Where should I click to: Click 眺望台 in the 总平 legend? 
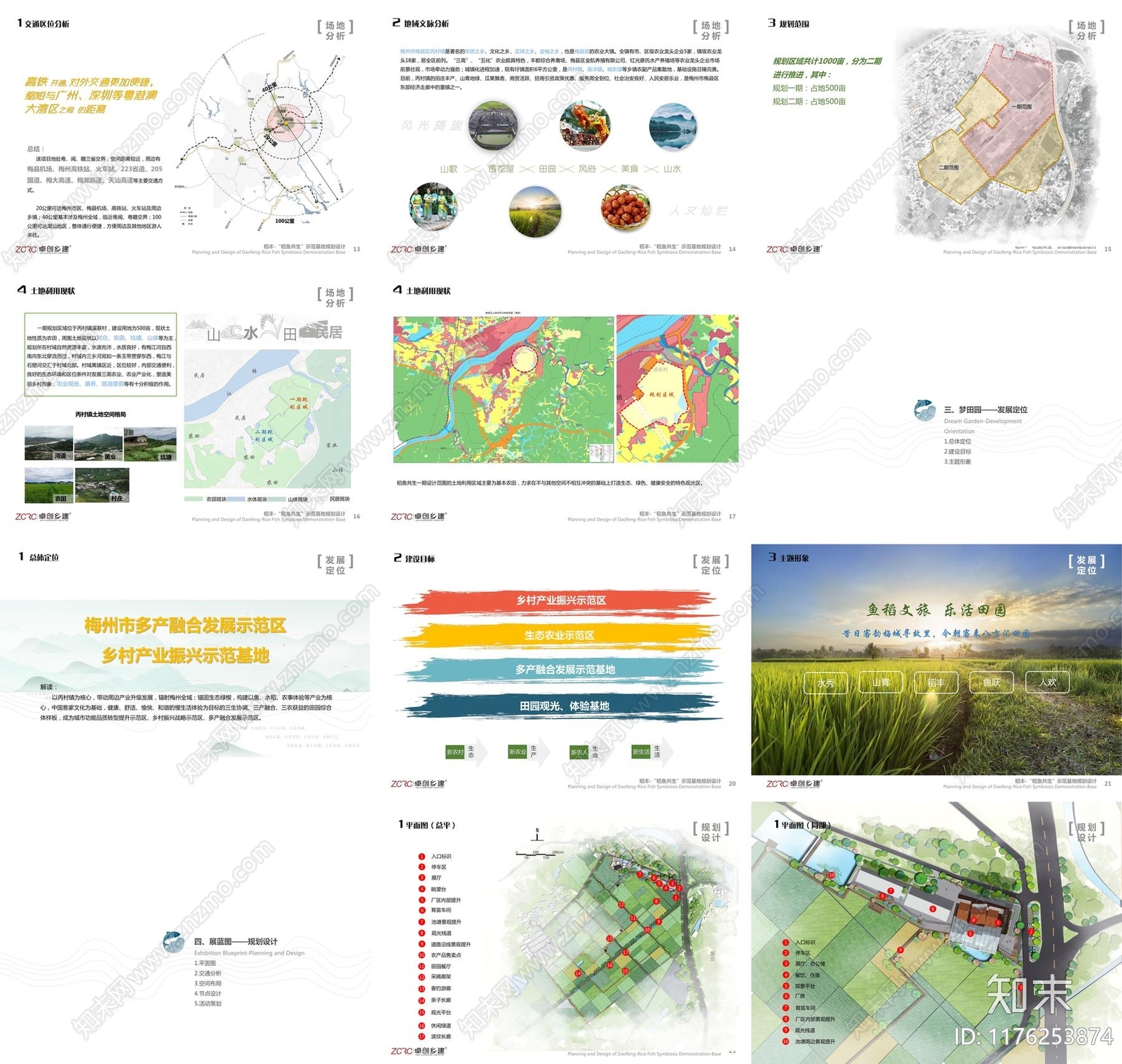438,889
